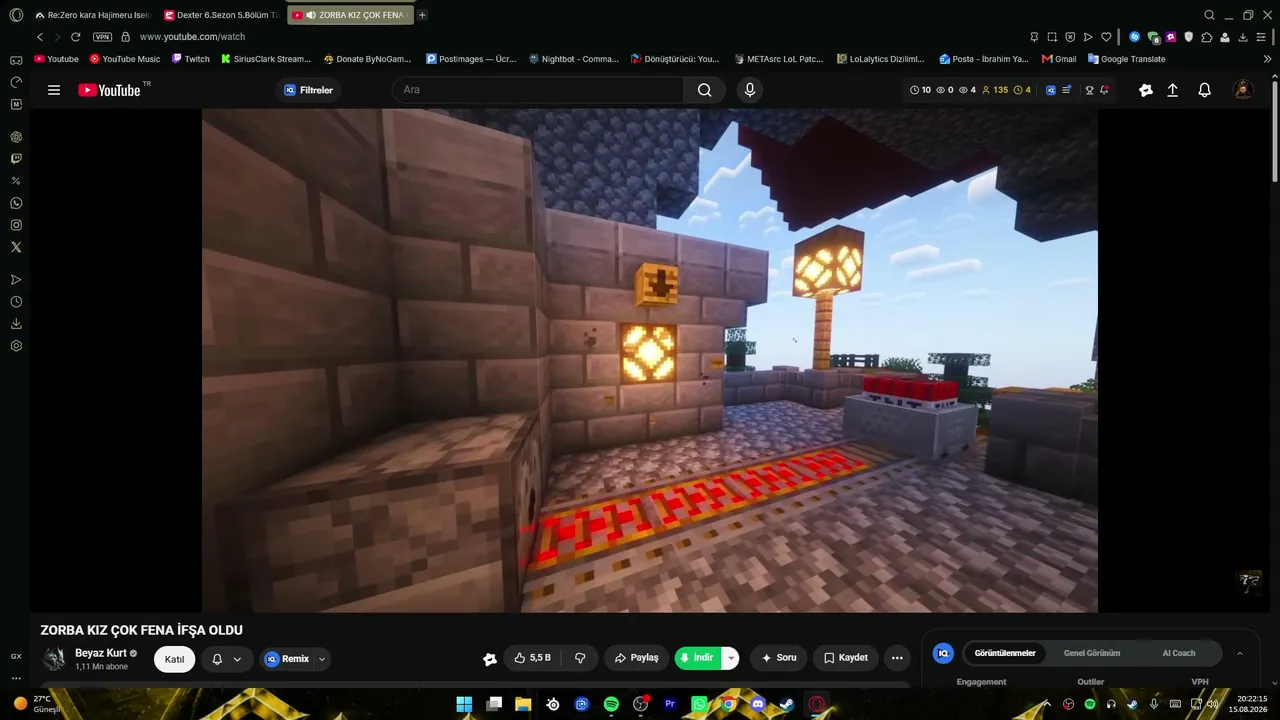This screenshot has width=1280, height=720.
Task: Open Instagram in the Opera sidebar
Action: 16,225
